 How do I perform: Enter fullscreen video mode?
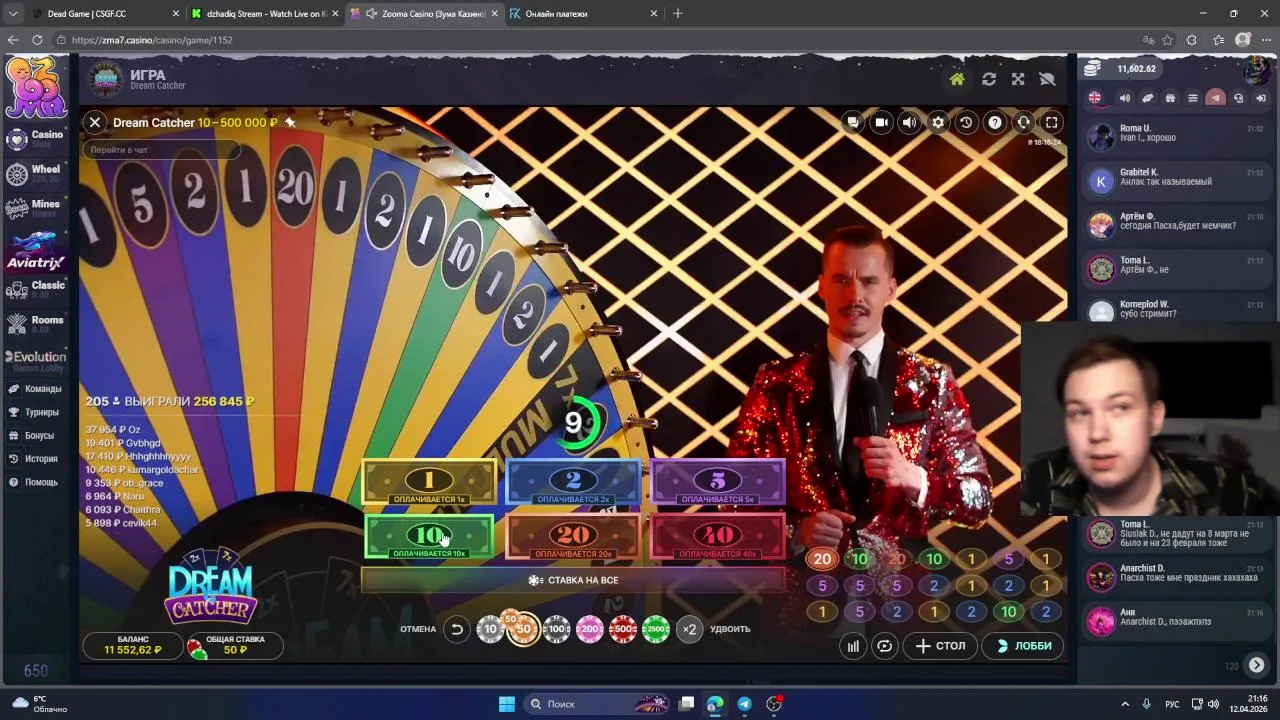[x=1052, y=122]
